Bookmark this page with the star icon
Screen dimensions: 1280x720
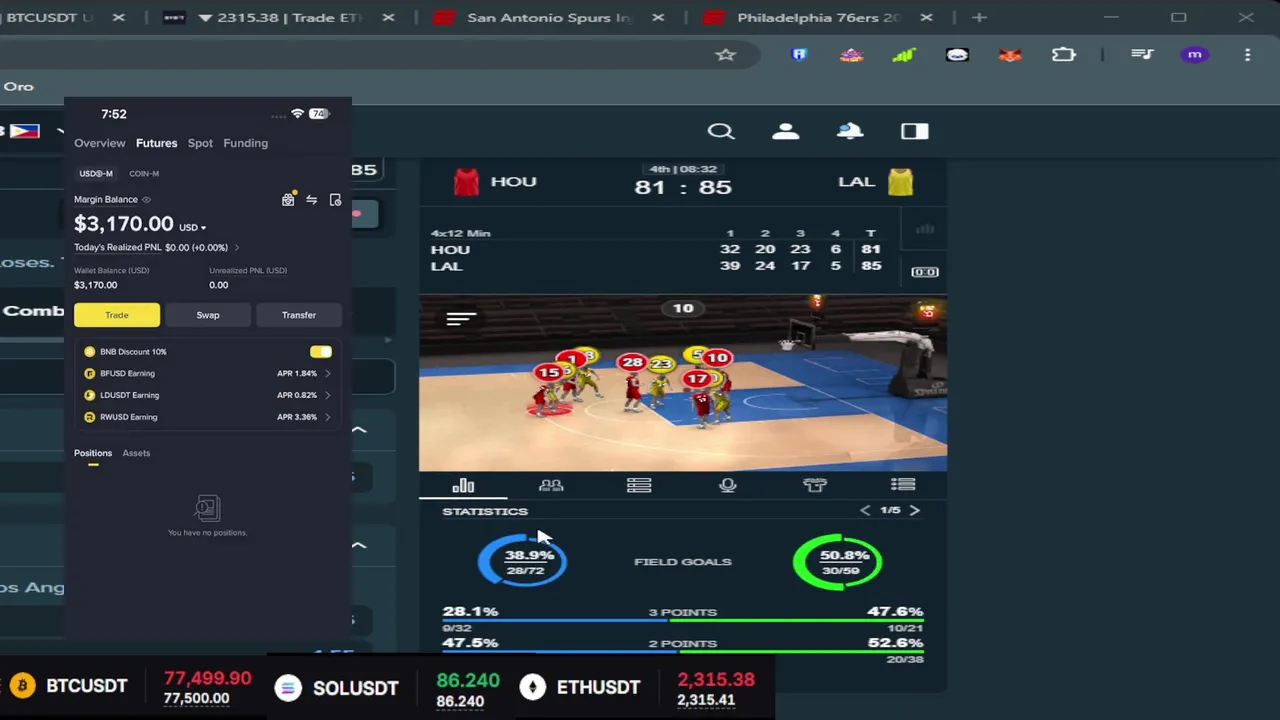(x=725, y=55)
